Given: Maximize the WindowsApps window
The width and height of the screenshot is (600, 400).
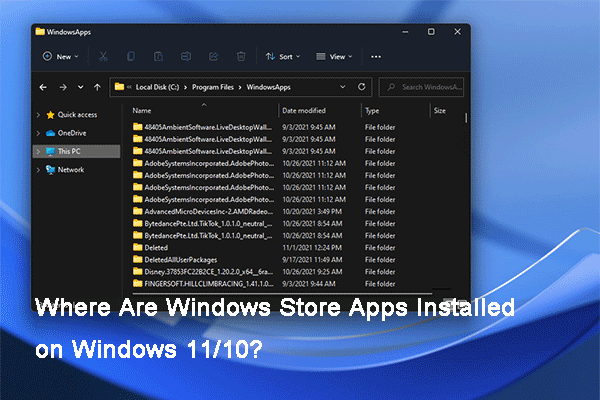Looking at the screenshot, I should 431,32.
